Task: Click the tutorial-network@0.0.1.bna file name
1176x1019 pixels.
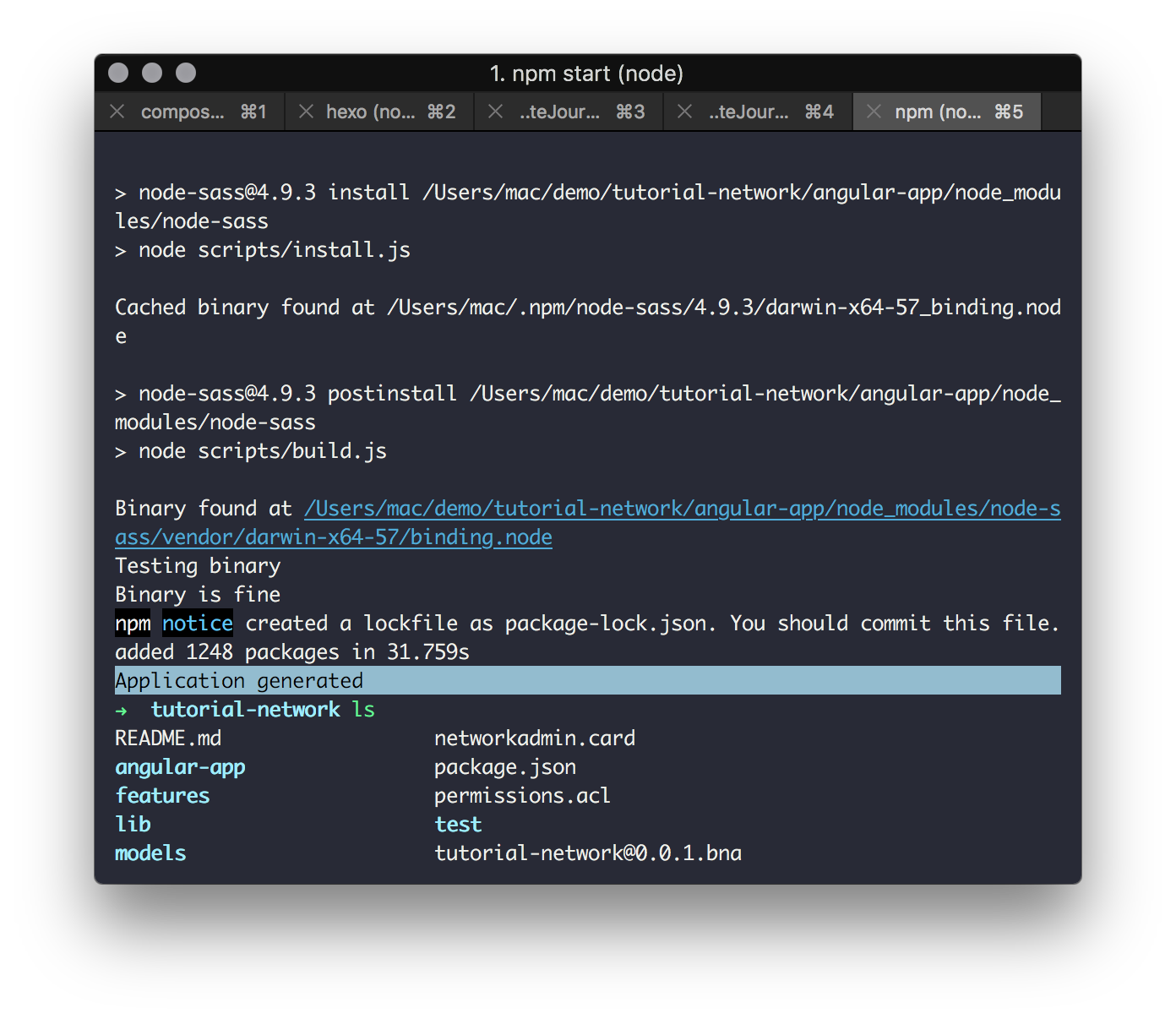Action: [587, 853]
